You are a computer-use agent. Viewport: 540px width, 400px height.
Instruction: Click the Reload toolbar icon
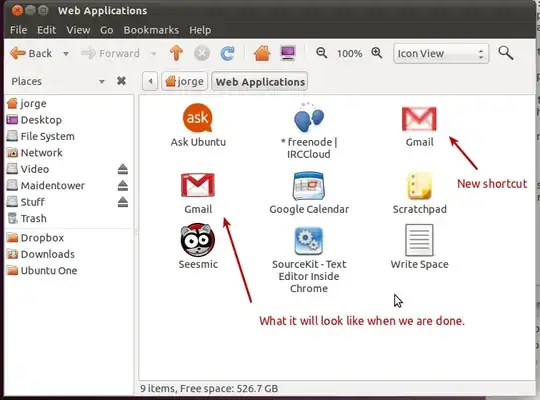[x=227, y=53]
